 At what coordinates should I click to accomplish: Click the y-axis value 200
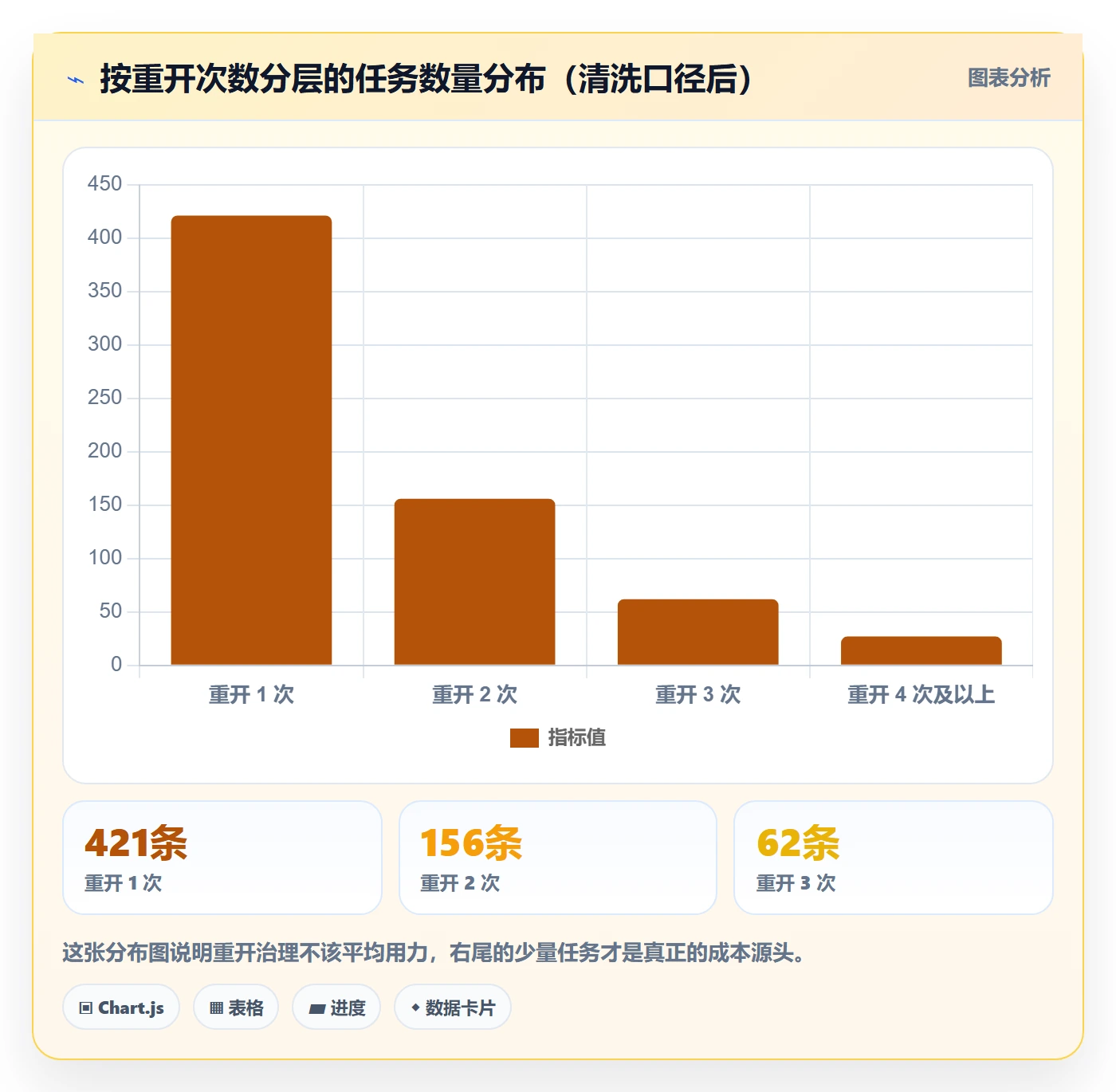104,451
